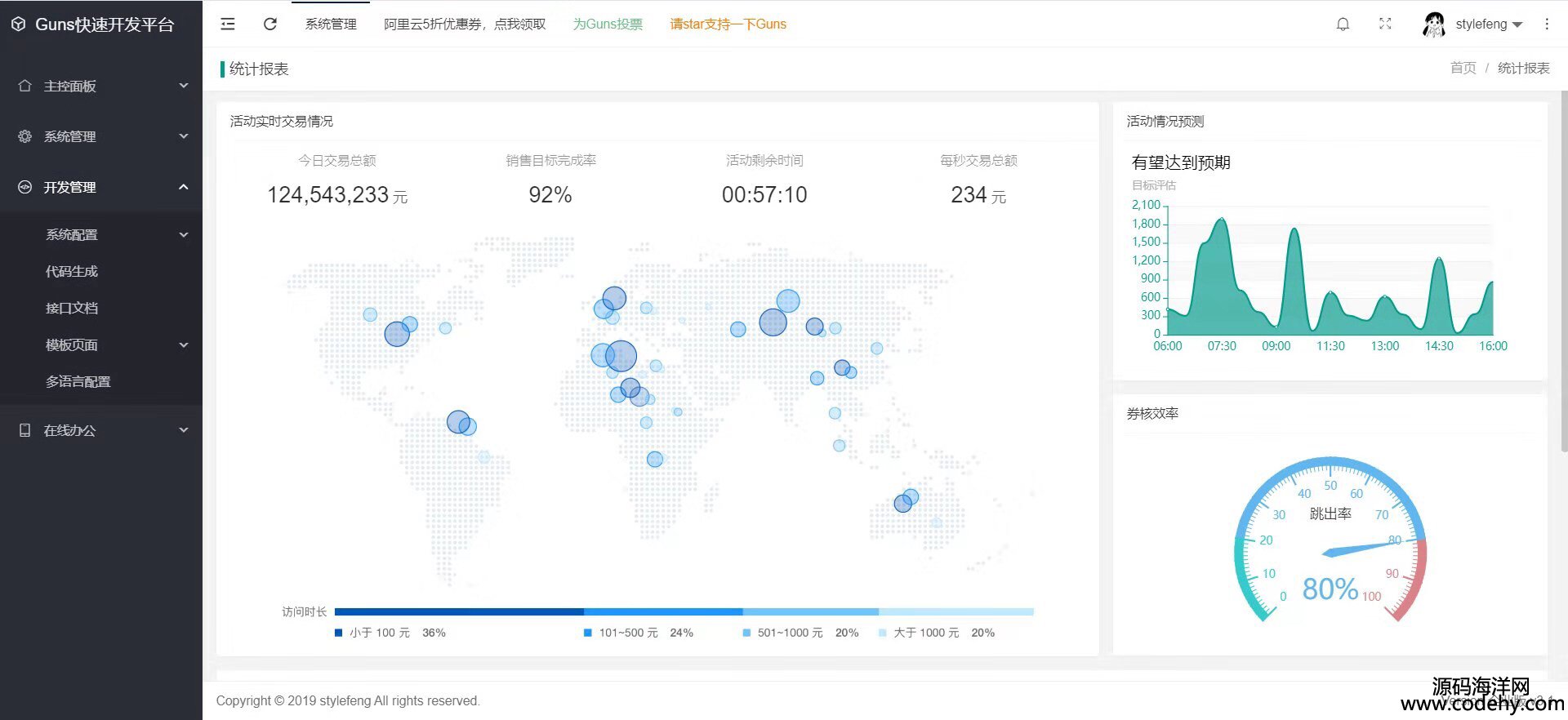1568x720 pixels.
Task: Open the 在线办公 sidebar item
Action: tap(101, 430)
